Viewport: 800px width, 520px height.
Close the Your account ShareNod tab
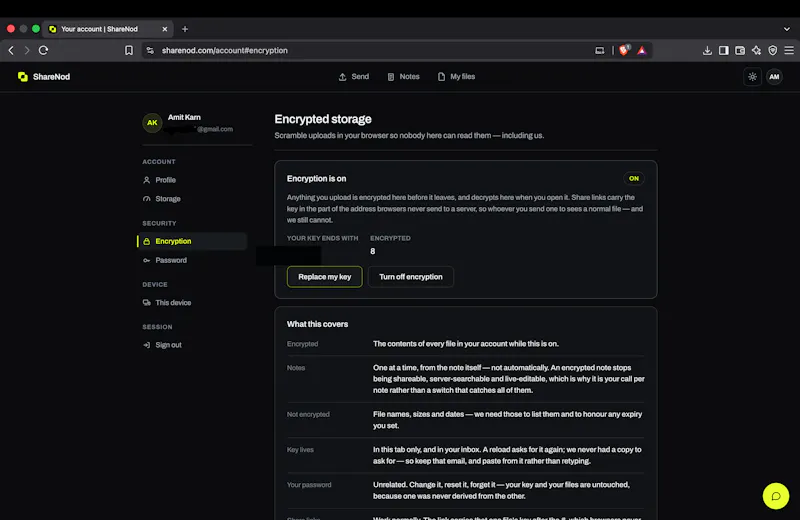pos(165,29)
